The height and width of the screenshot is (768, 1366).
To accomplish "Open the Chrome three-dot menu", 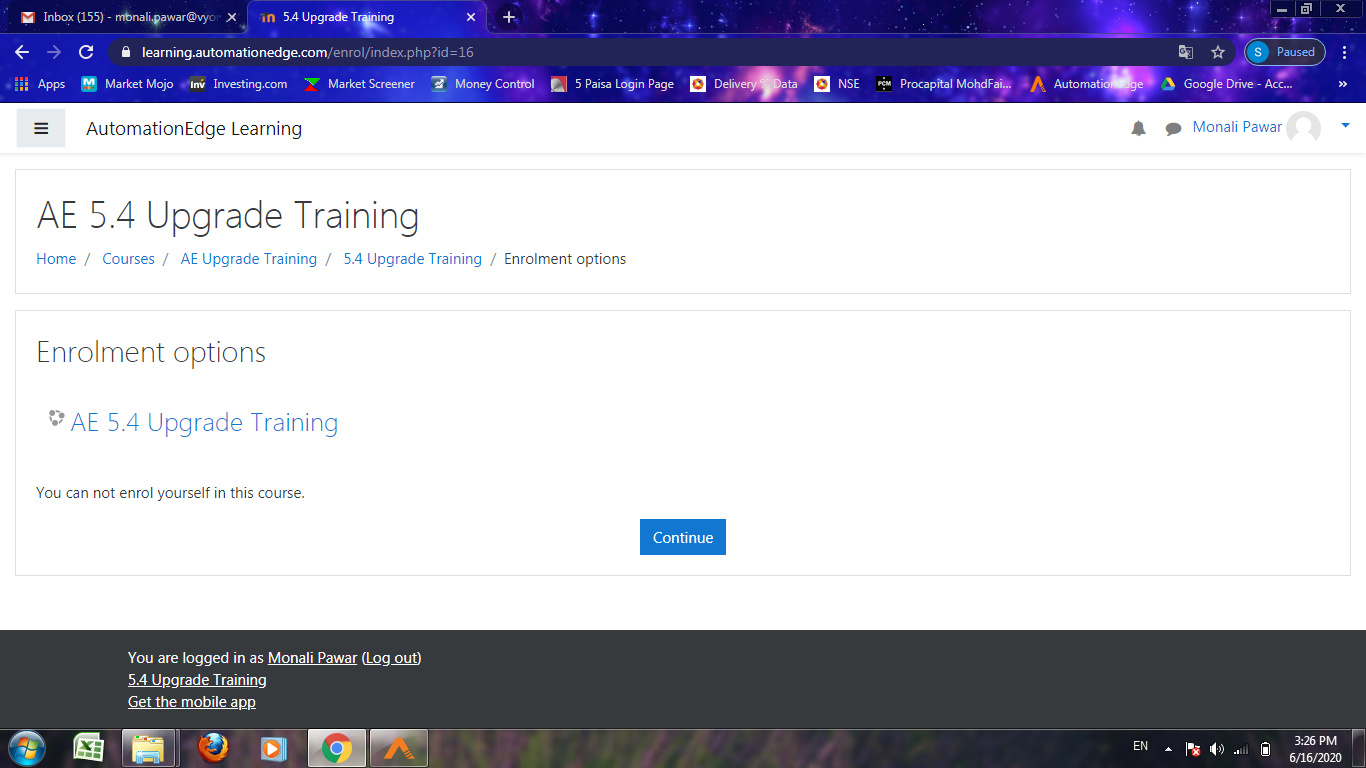I will pyautogui.click(x=1346, y=52).
